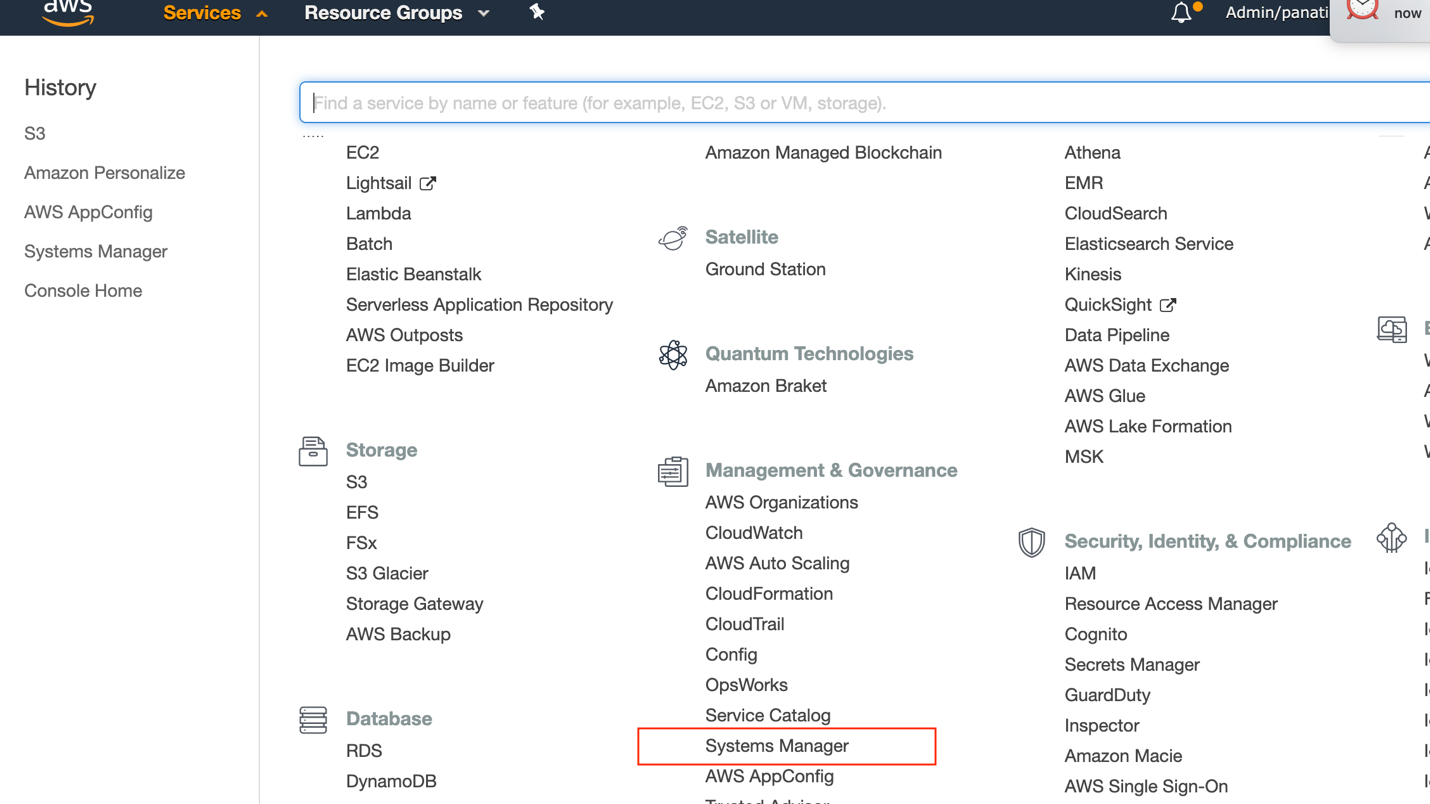Click the Storage category icon
Screen dimensions: 1430x804
coord(313,451)
